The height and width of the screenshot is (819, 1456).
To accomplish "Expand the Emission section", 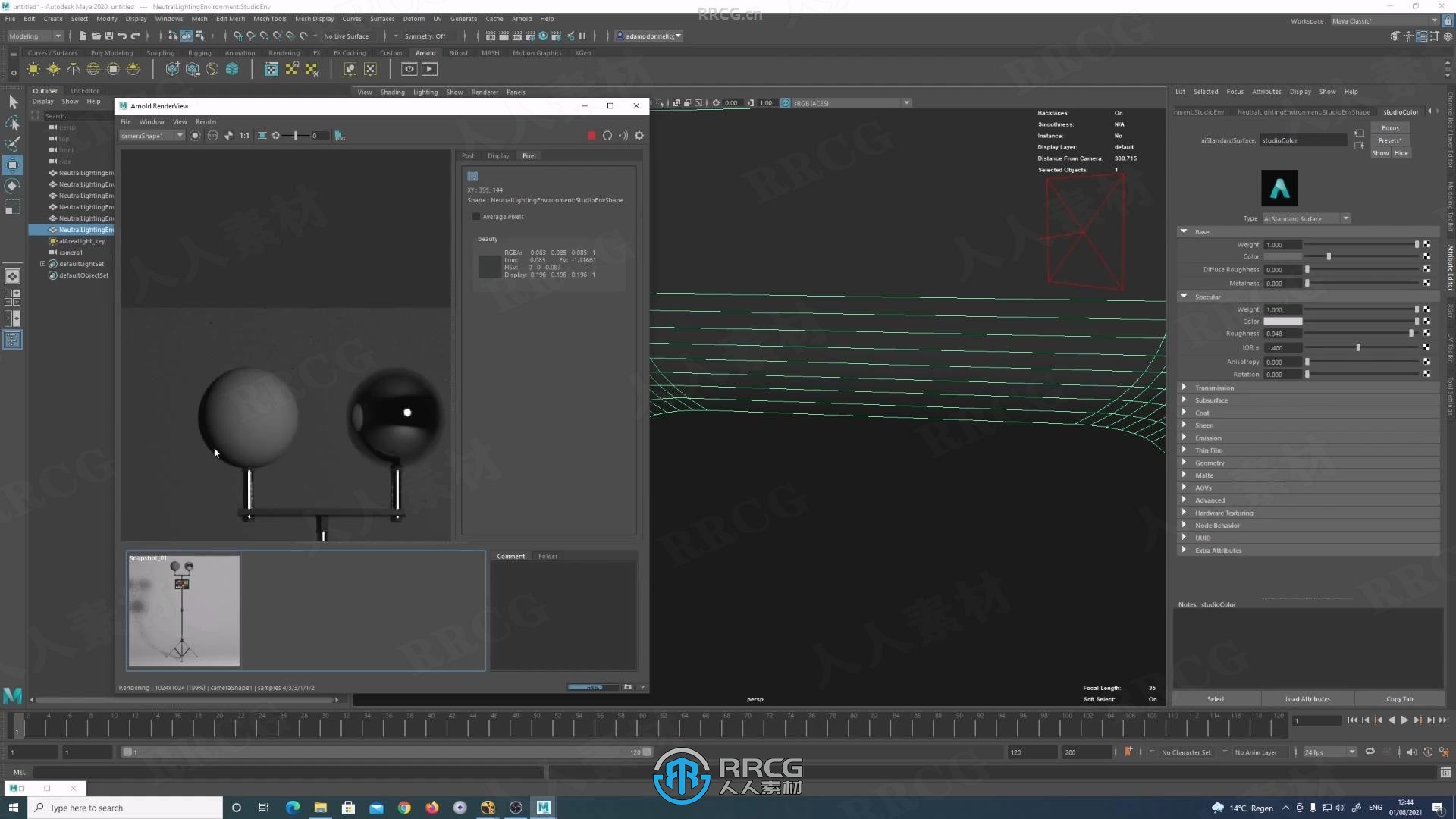I will click(1184, 438).
